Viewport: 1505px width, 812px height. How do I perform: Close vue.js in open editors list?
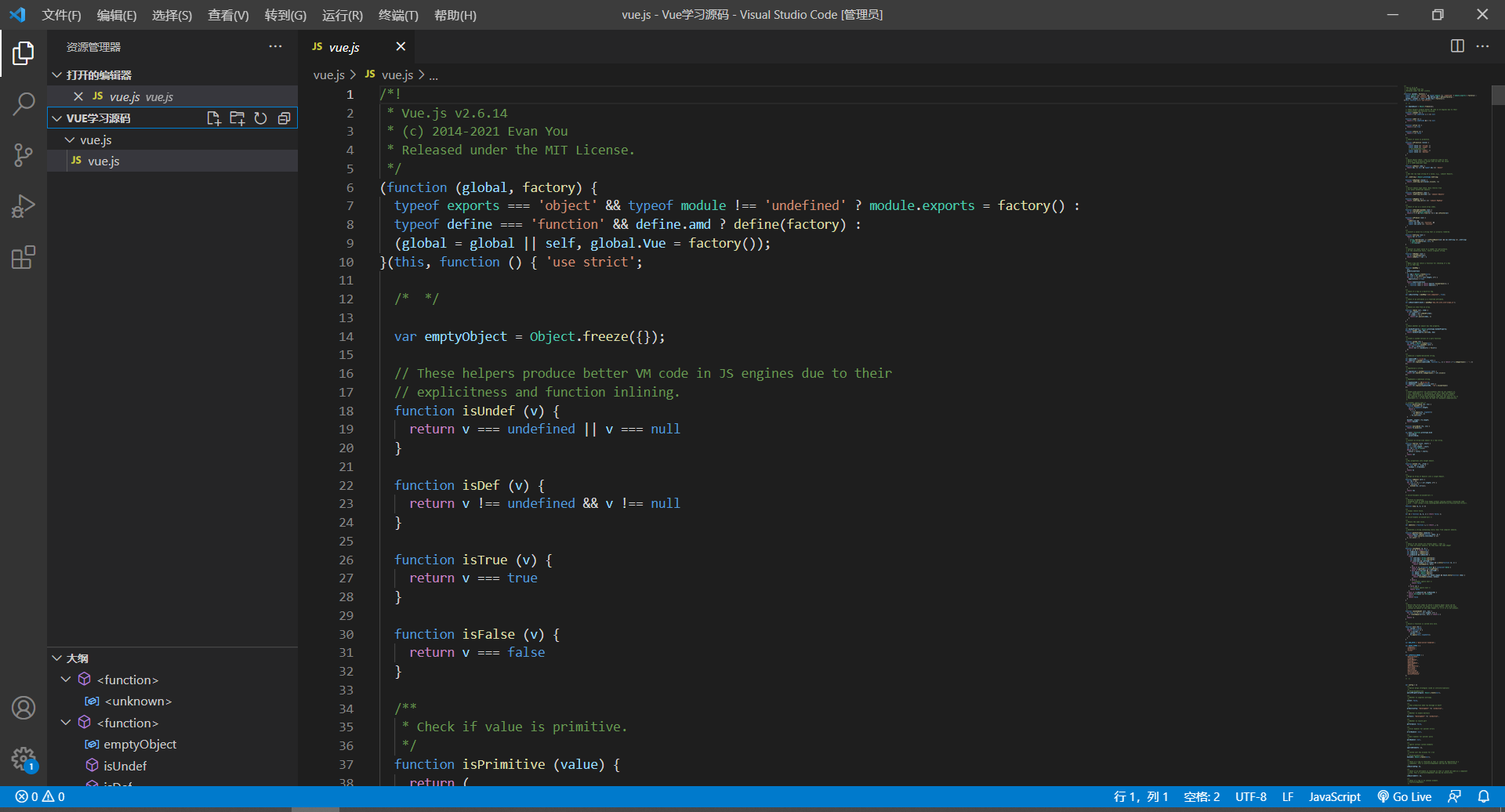(x=78, y=96)
